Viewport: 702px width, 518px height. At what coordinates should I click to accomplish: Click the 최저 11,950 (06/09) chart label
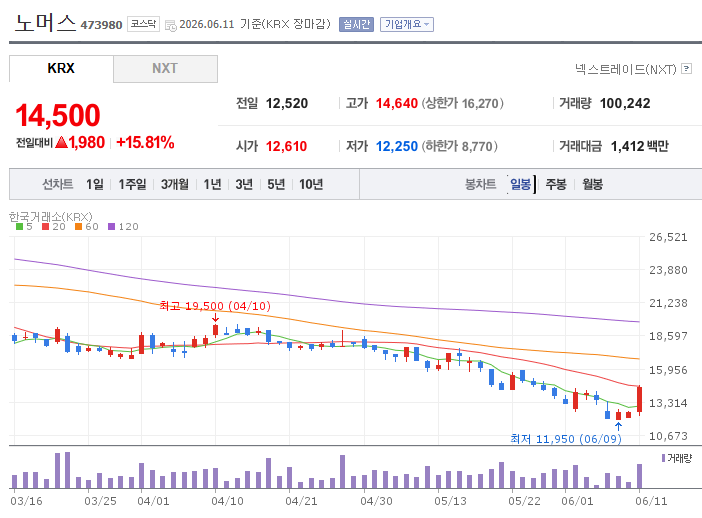566,439
